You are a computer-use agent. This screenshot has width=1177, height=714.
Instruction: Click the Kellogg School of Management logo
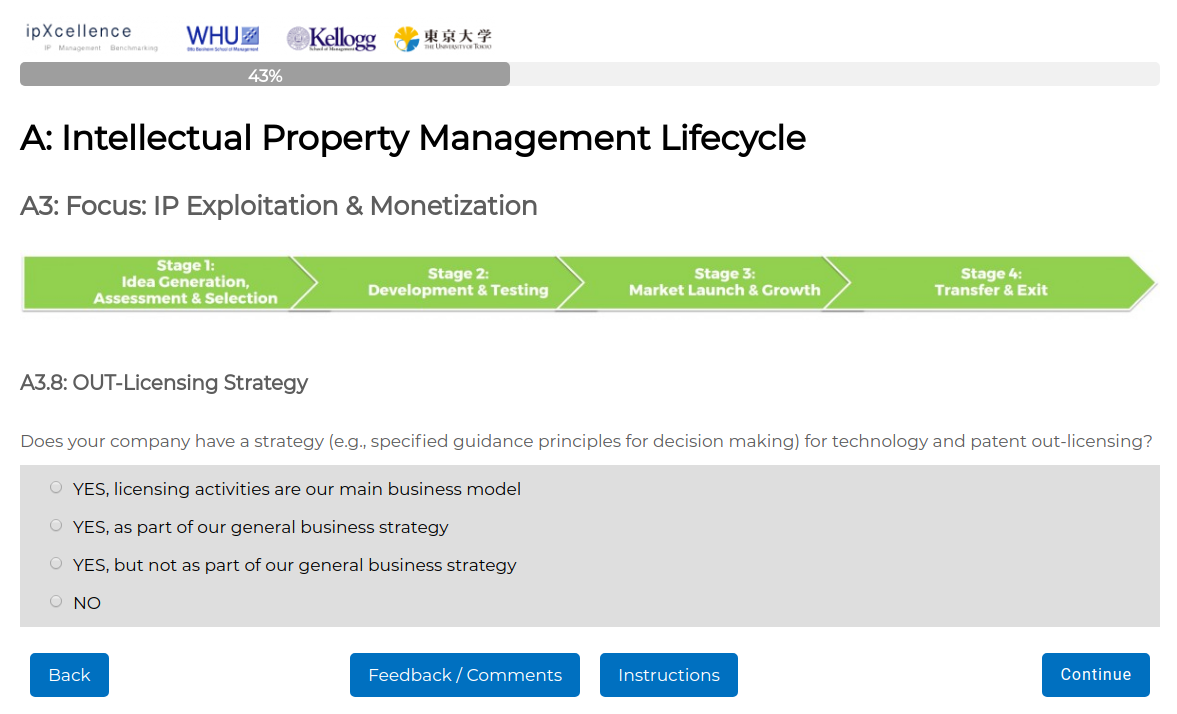pyautogui.click(x=331, y=38)
